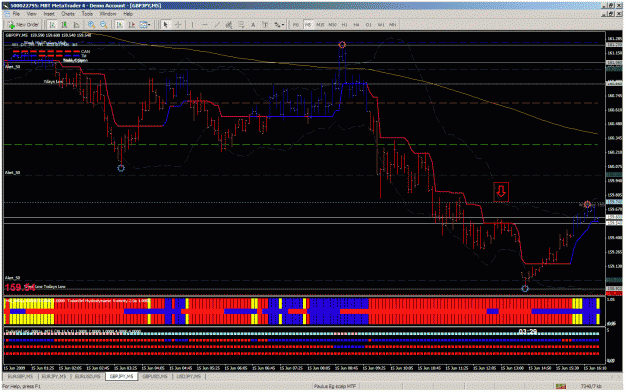The image size is (625, 392).
Task: Select the crosshair tool
Action: tap(178, 25)
